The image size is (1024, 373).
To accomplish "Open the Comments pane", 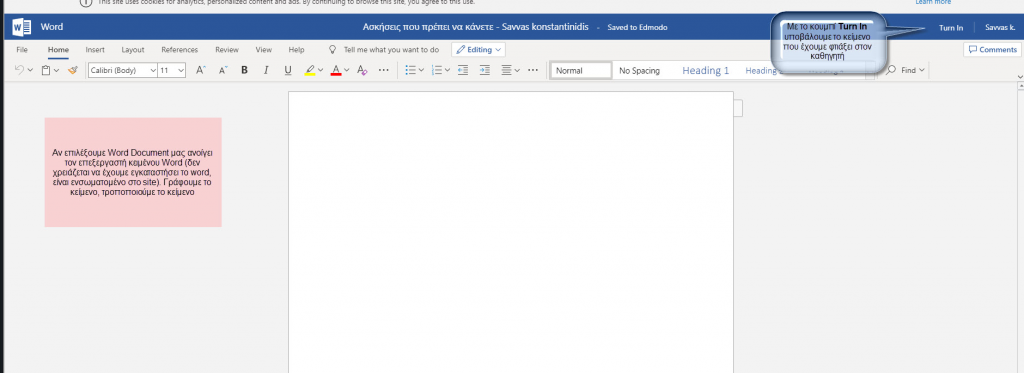I will 992,50.
